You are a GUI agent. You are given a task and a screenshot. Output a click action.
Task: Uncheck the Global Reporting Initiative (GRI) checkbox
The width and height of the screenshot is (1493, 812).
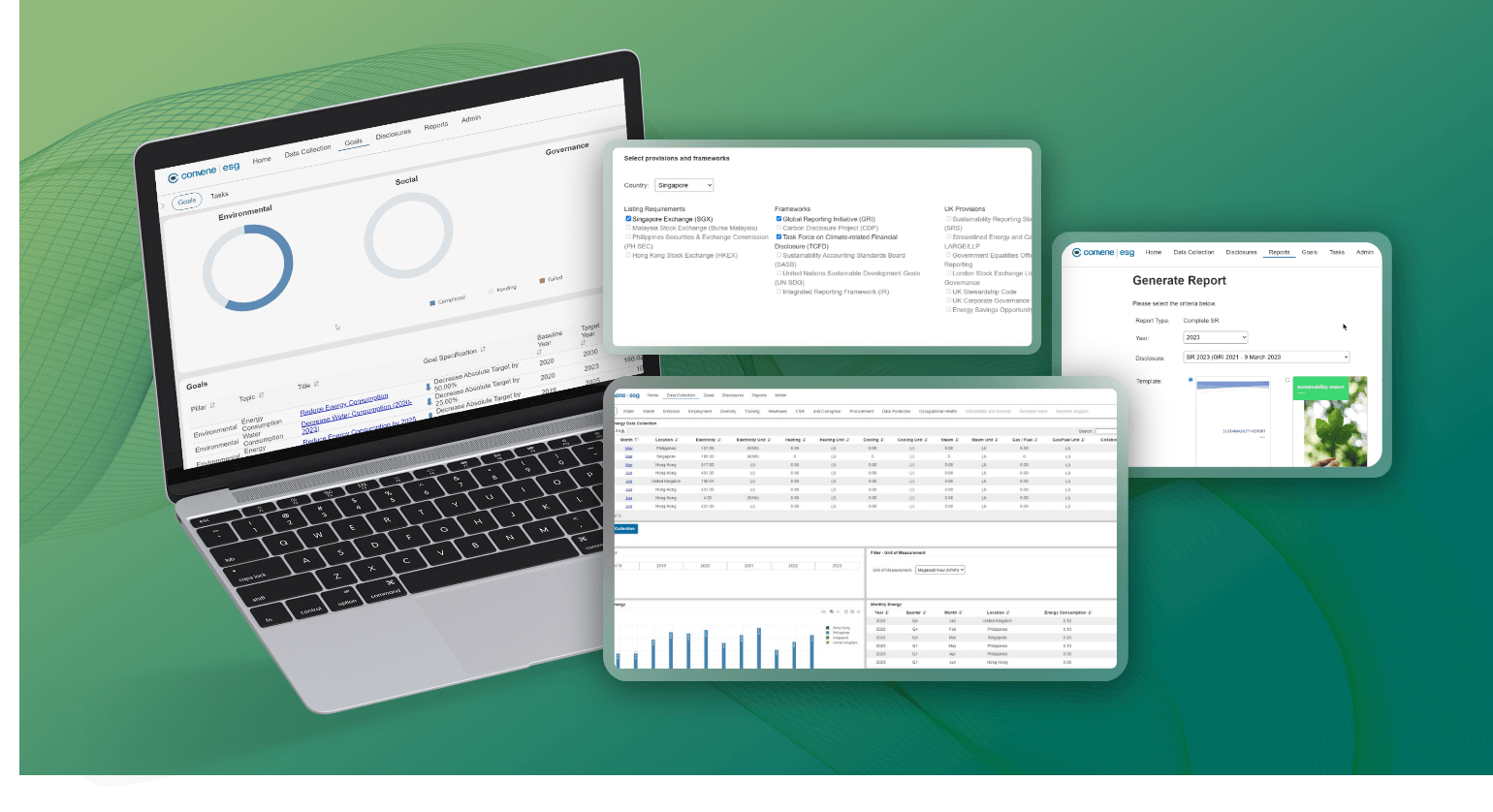tap(778, 219)
